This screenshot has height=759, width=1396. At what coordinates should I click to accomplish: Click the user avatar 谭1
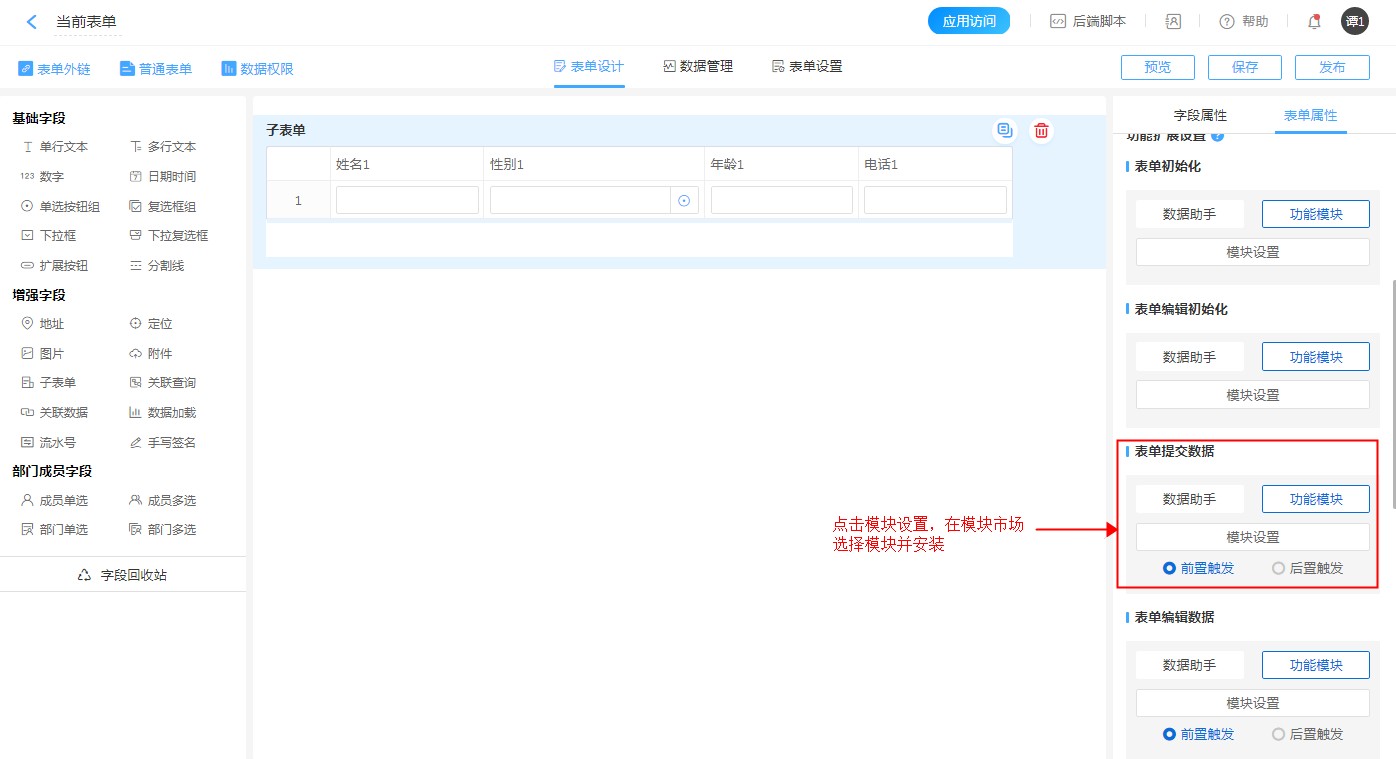(x=1354, y=21)
